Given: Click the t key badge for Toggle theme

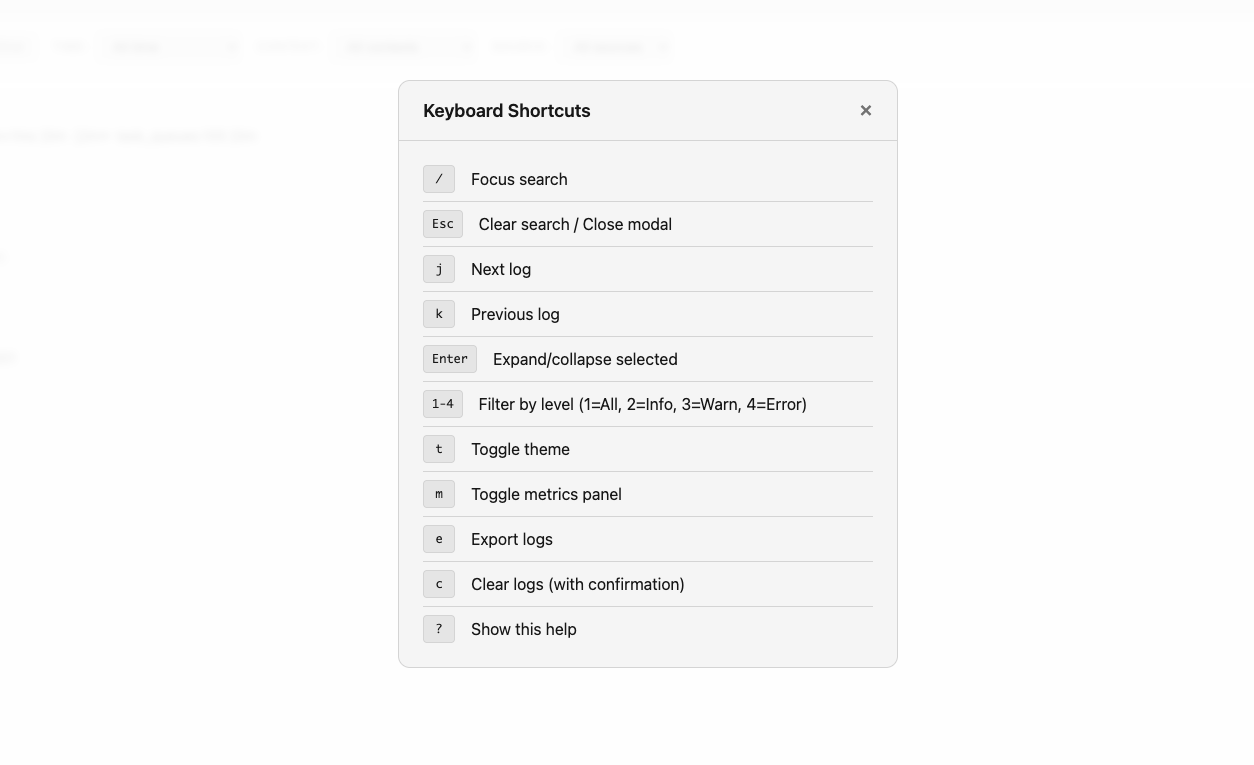Looking at the screenshot, I should point(439,449).
